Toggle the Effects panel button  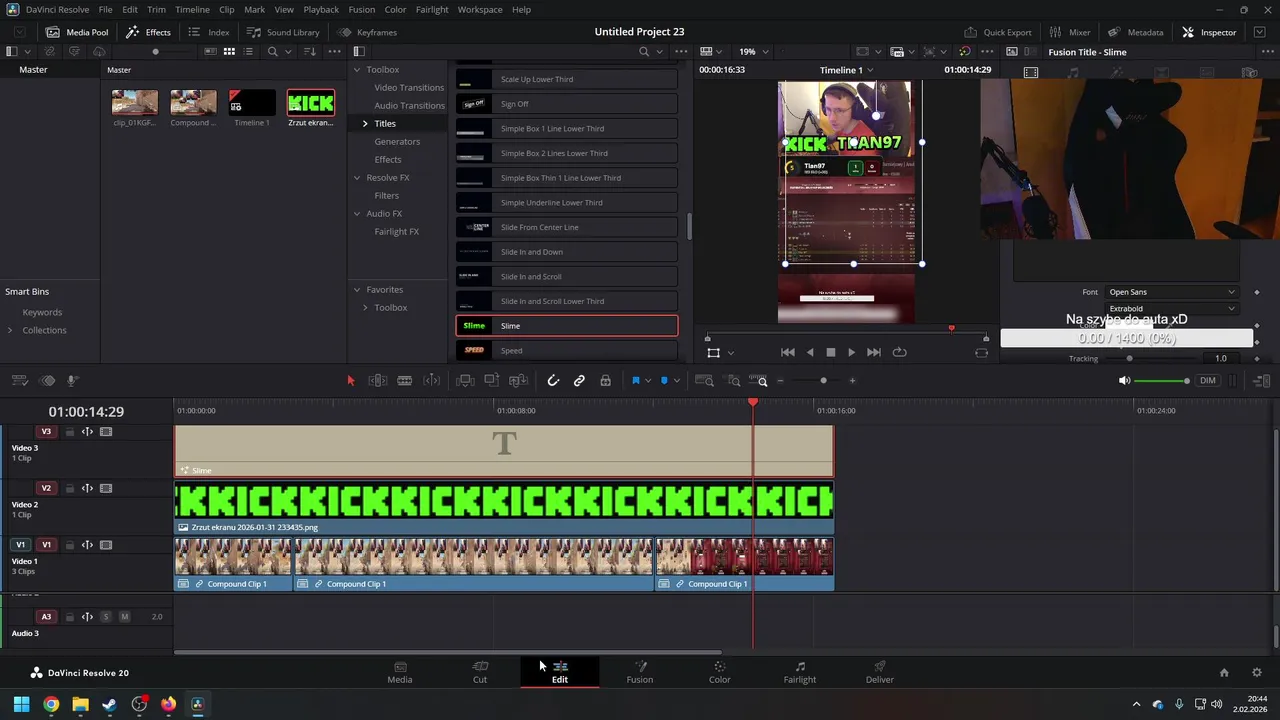(148, 32)
